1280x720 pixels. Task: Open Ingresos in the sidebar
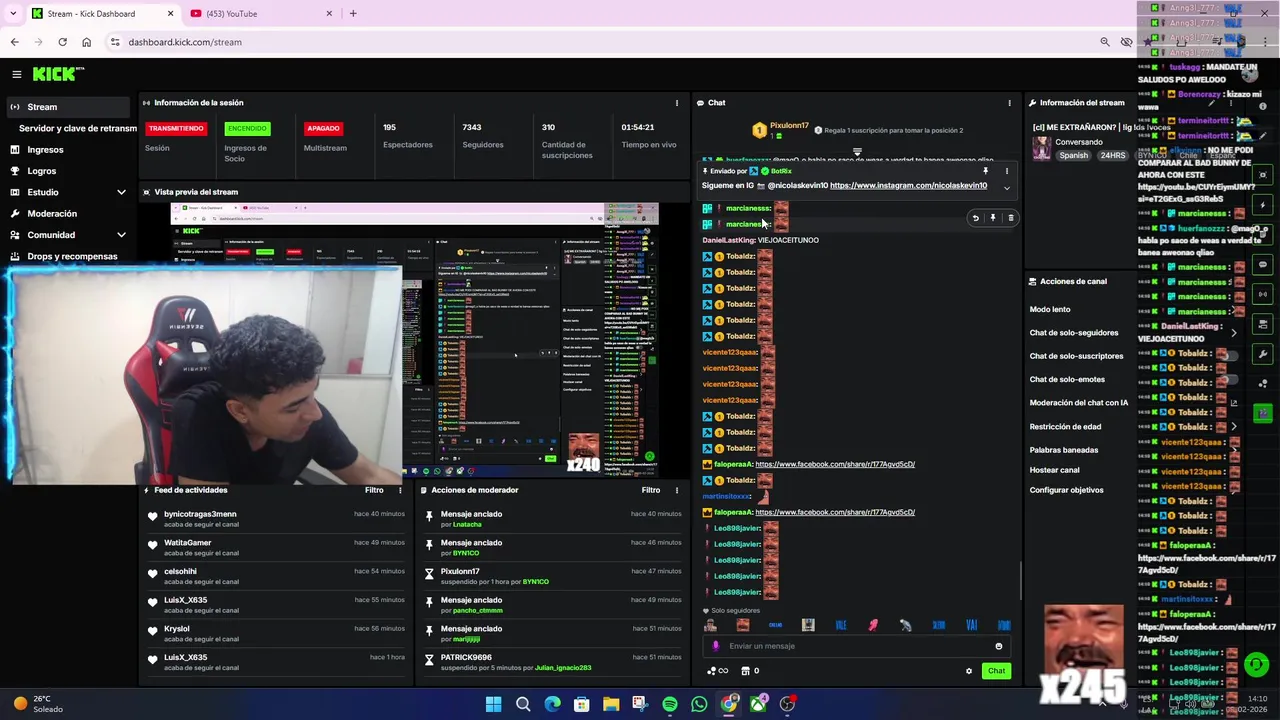(x=45, y=150)
